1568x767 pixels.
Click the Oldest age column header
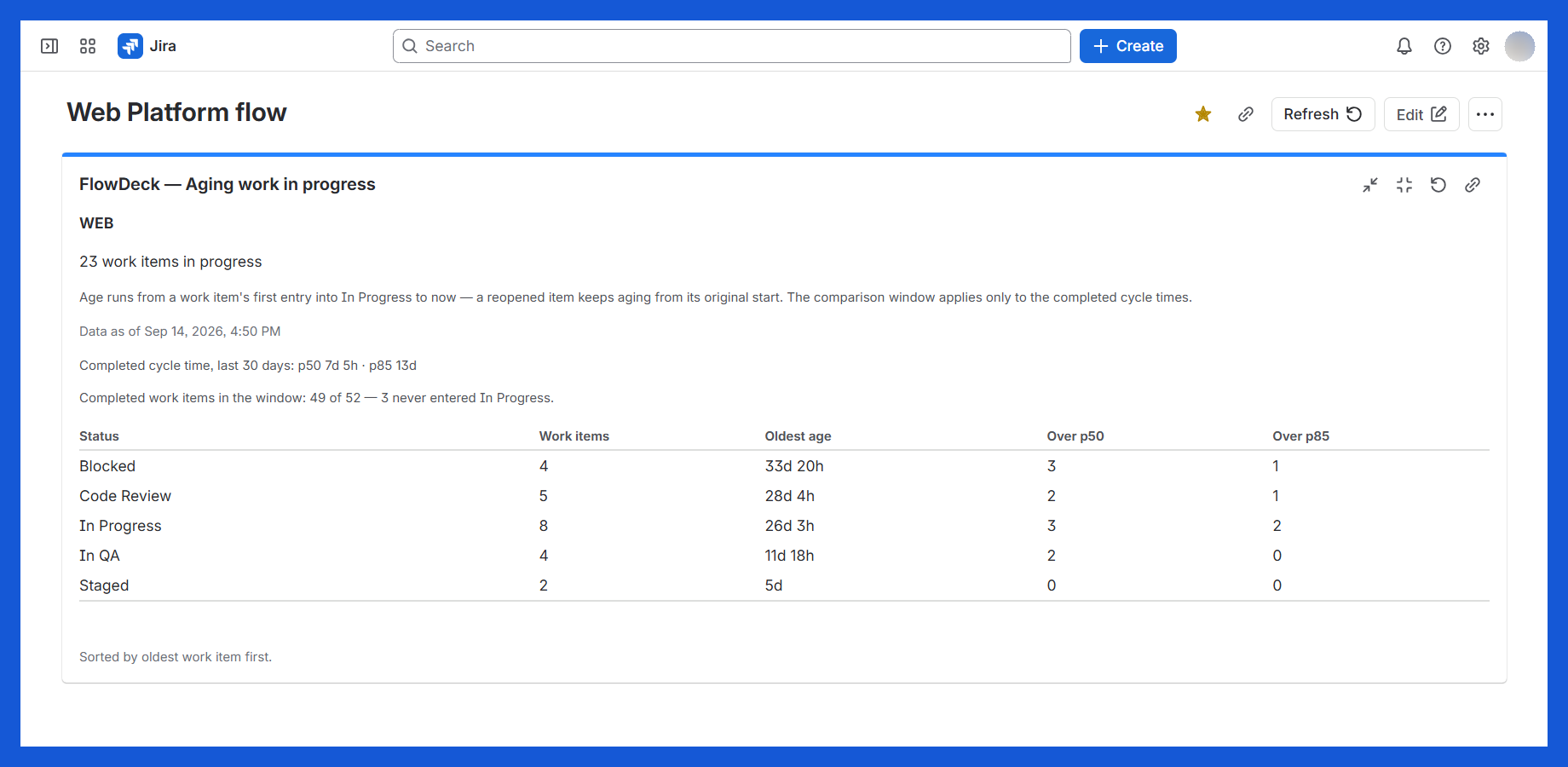click(798, 436)
